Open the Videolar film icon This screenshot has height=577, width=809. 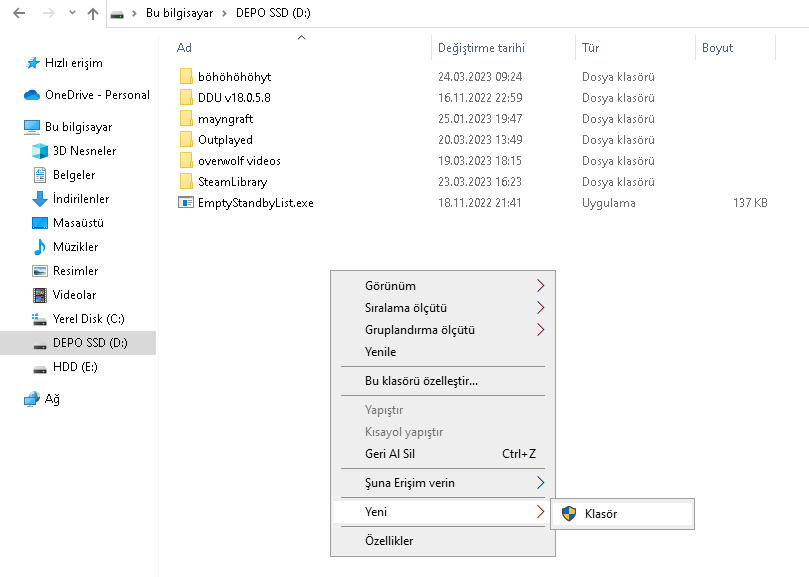[x=40, y=295]
